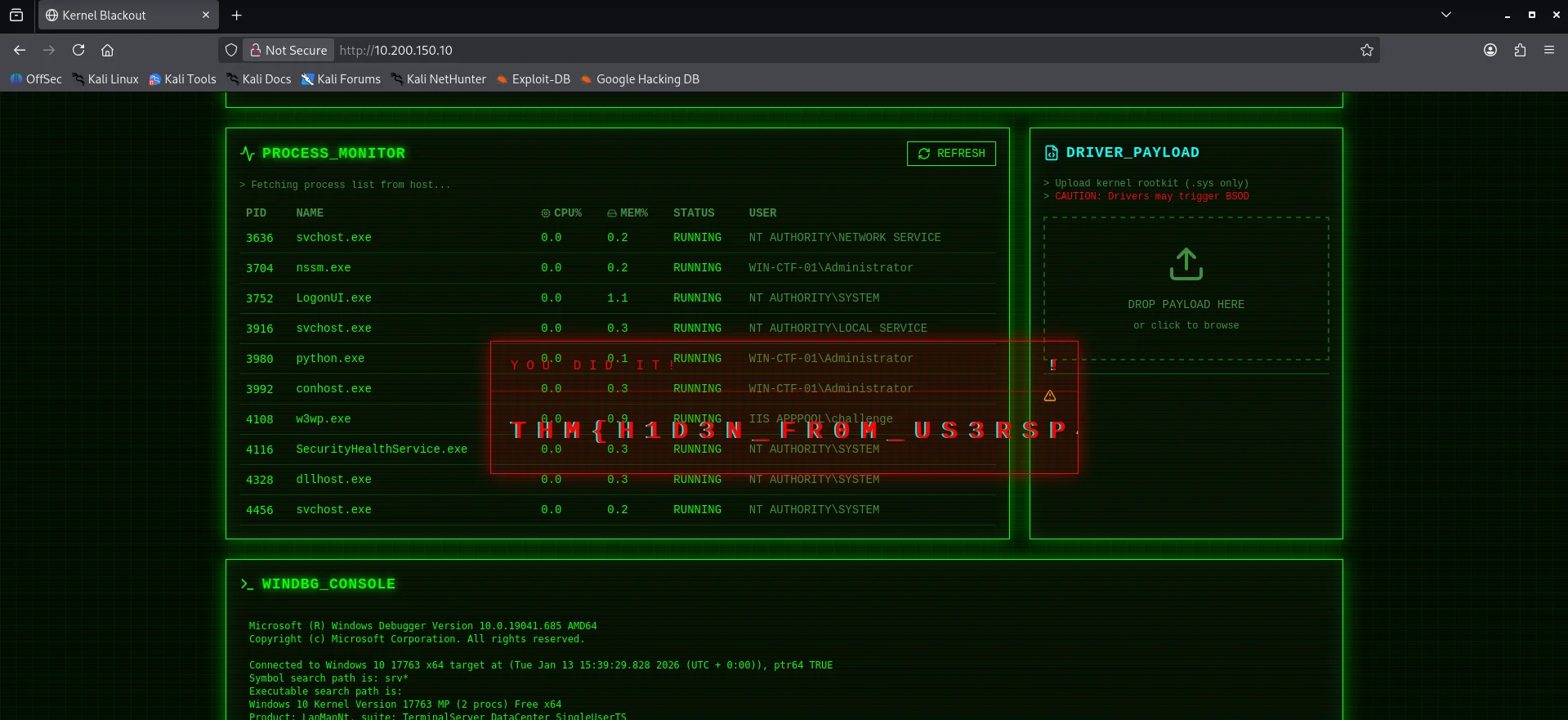The height and width of the screenshot is (720, 1568).
Task: Click the tracking protection shield icon
Action: point(231,50)
